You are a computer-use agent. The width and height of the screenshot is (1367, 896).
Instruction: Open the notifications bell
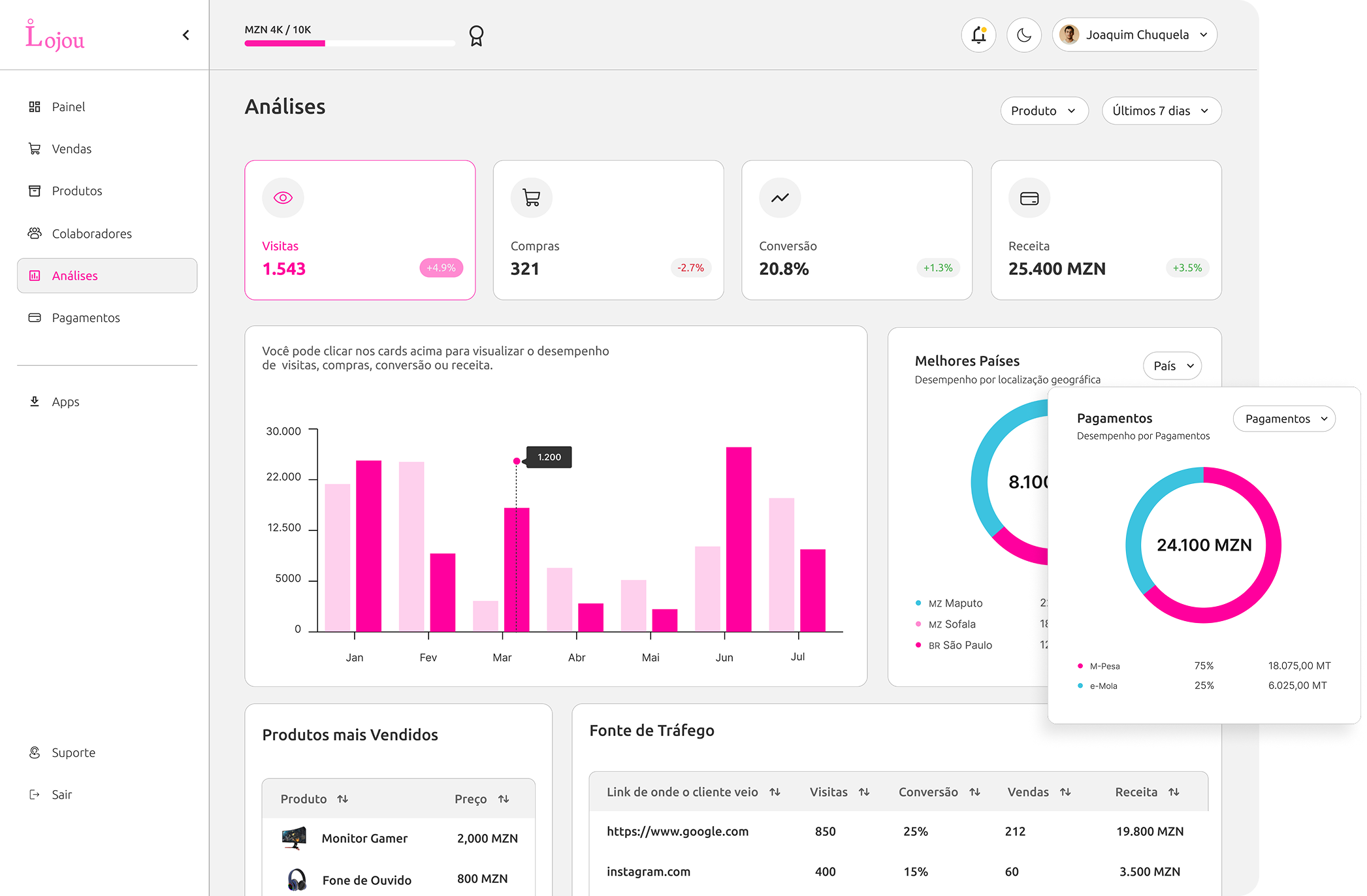click(x=978, y=35)
